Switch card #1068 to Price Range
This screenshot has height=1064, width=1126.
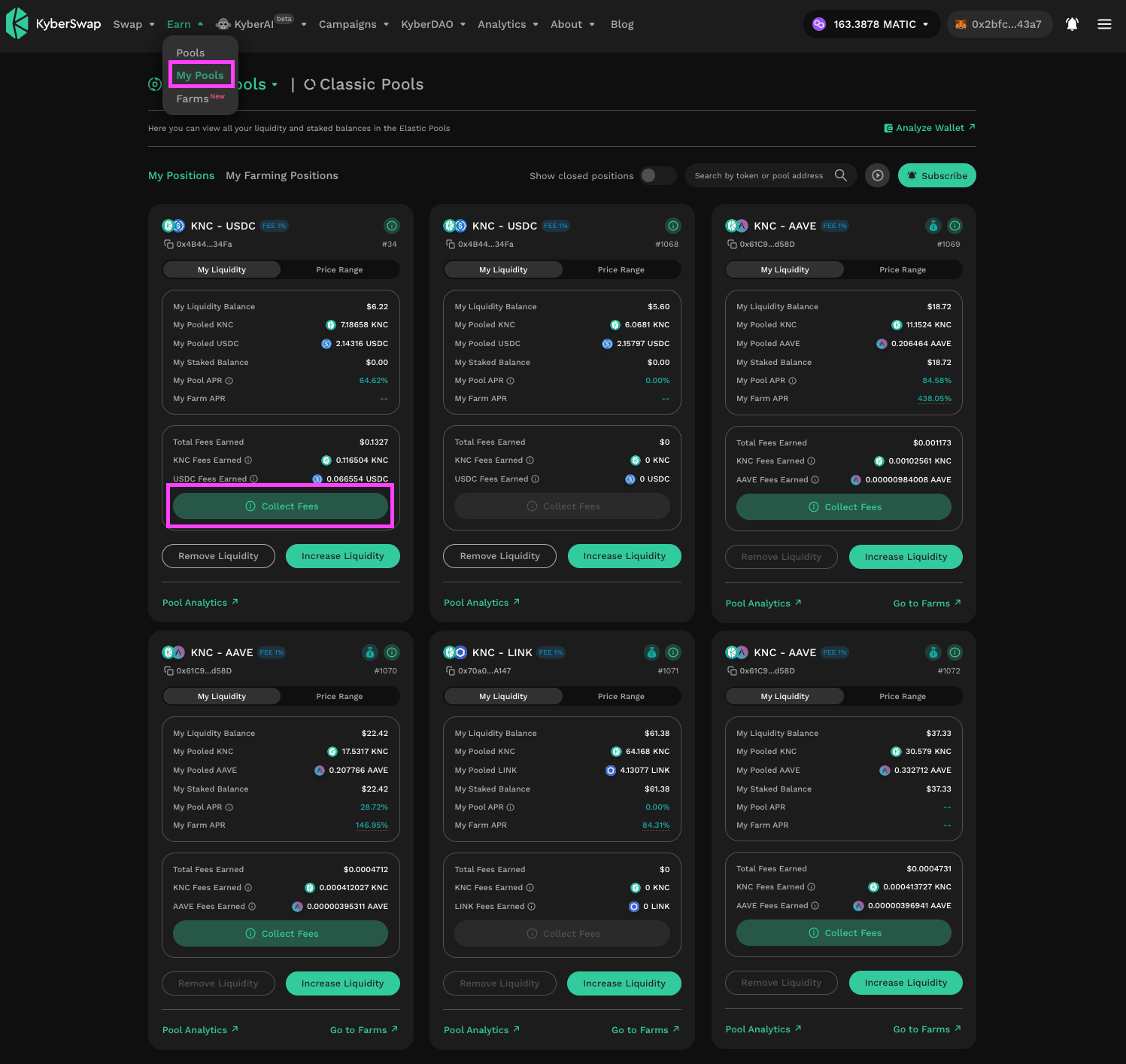[621, 269]
